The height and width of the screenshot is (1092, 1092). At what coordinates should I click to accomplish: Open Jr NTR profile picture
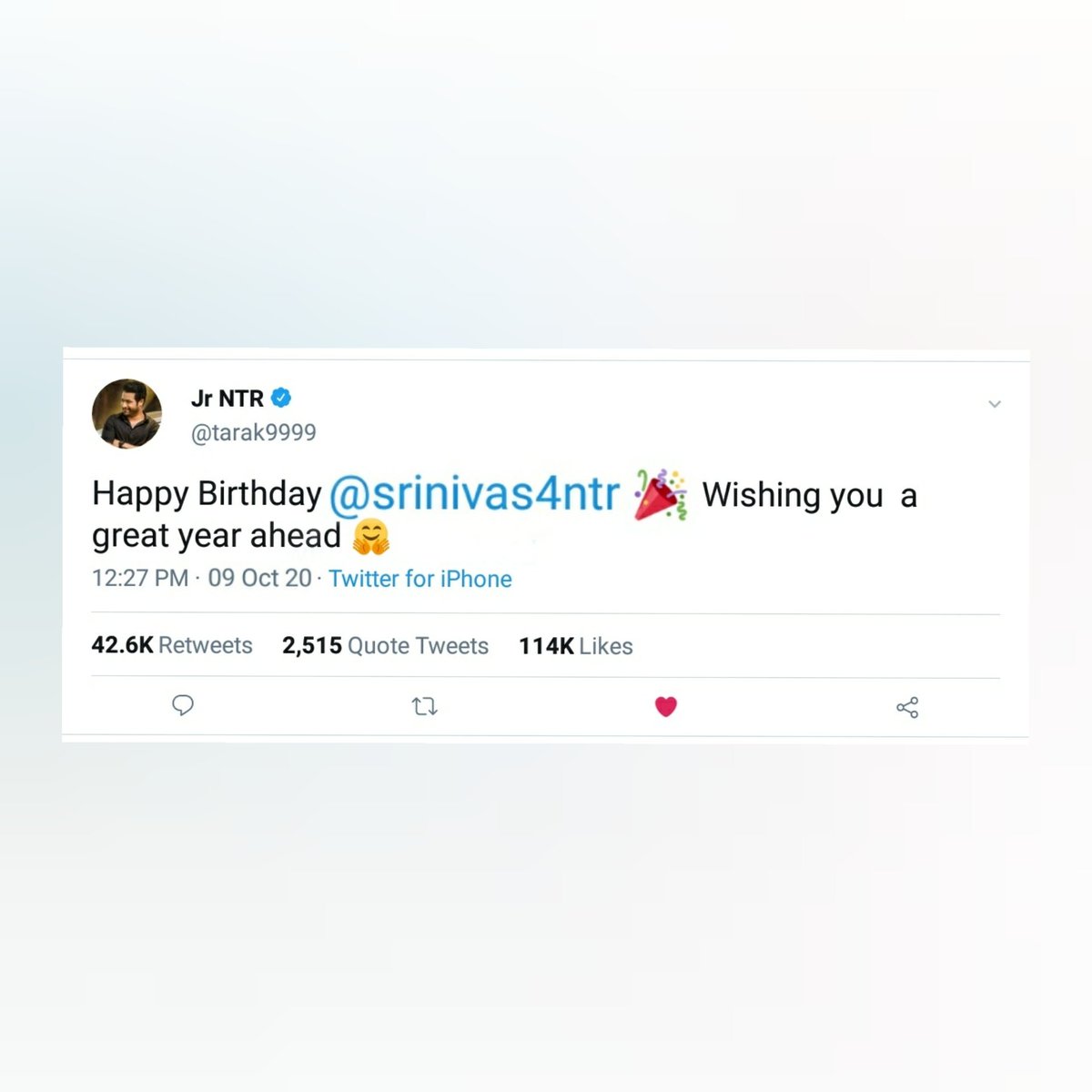click(127, 414)
